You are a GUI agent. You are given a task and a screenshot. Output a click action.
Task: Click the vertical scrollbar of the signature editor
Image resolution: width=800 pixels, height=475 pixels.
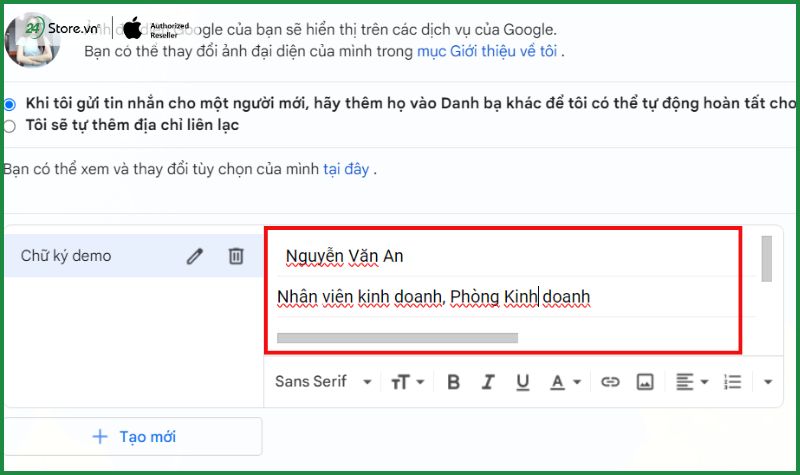pos(766,259)
